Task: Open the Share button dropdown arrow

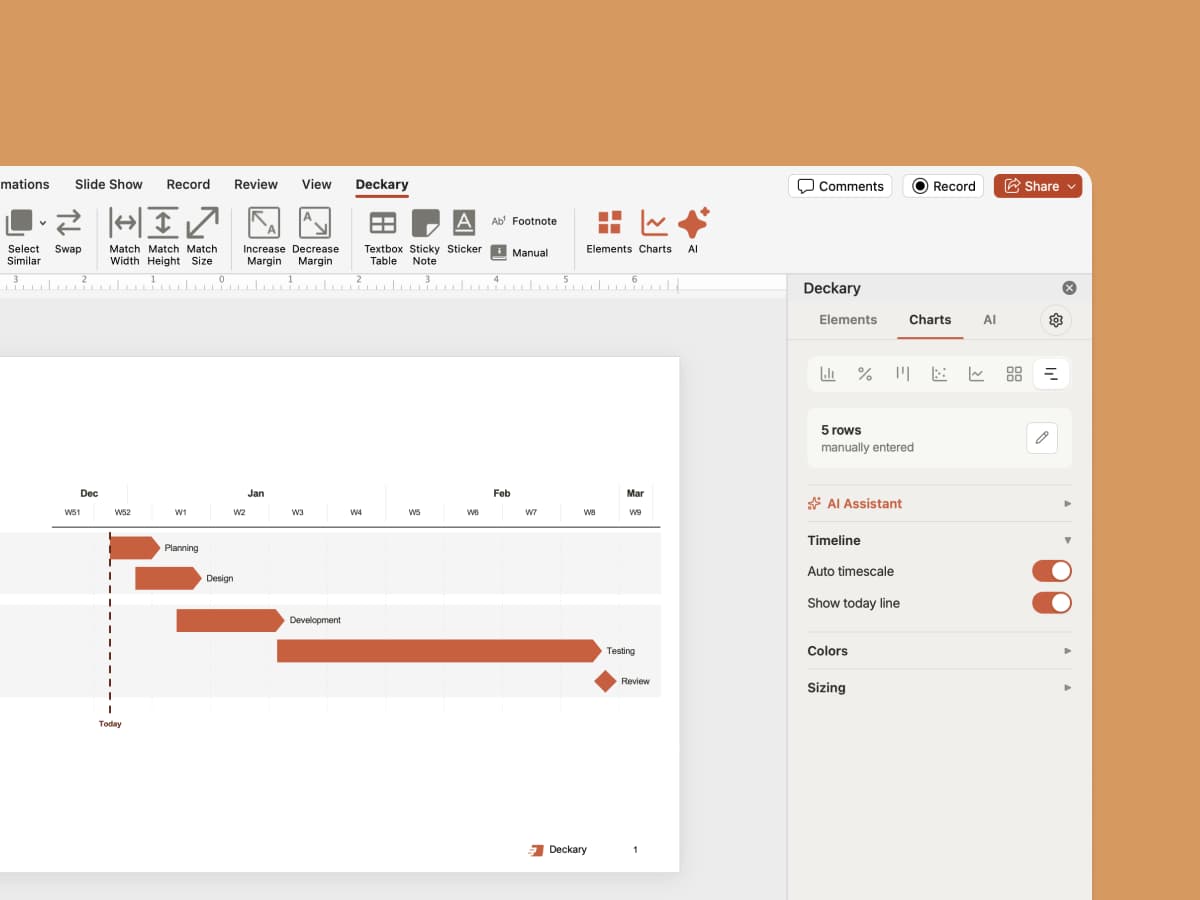Action: click(x=1072, y=186)
